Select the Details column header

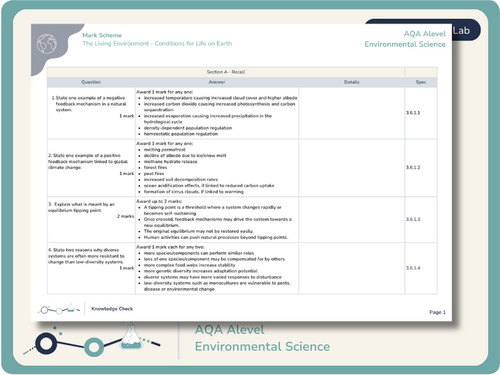click(x=352, y=82)
